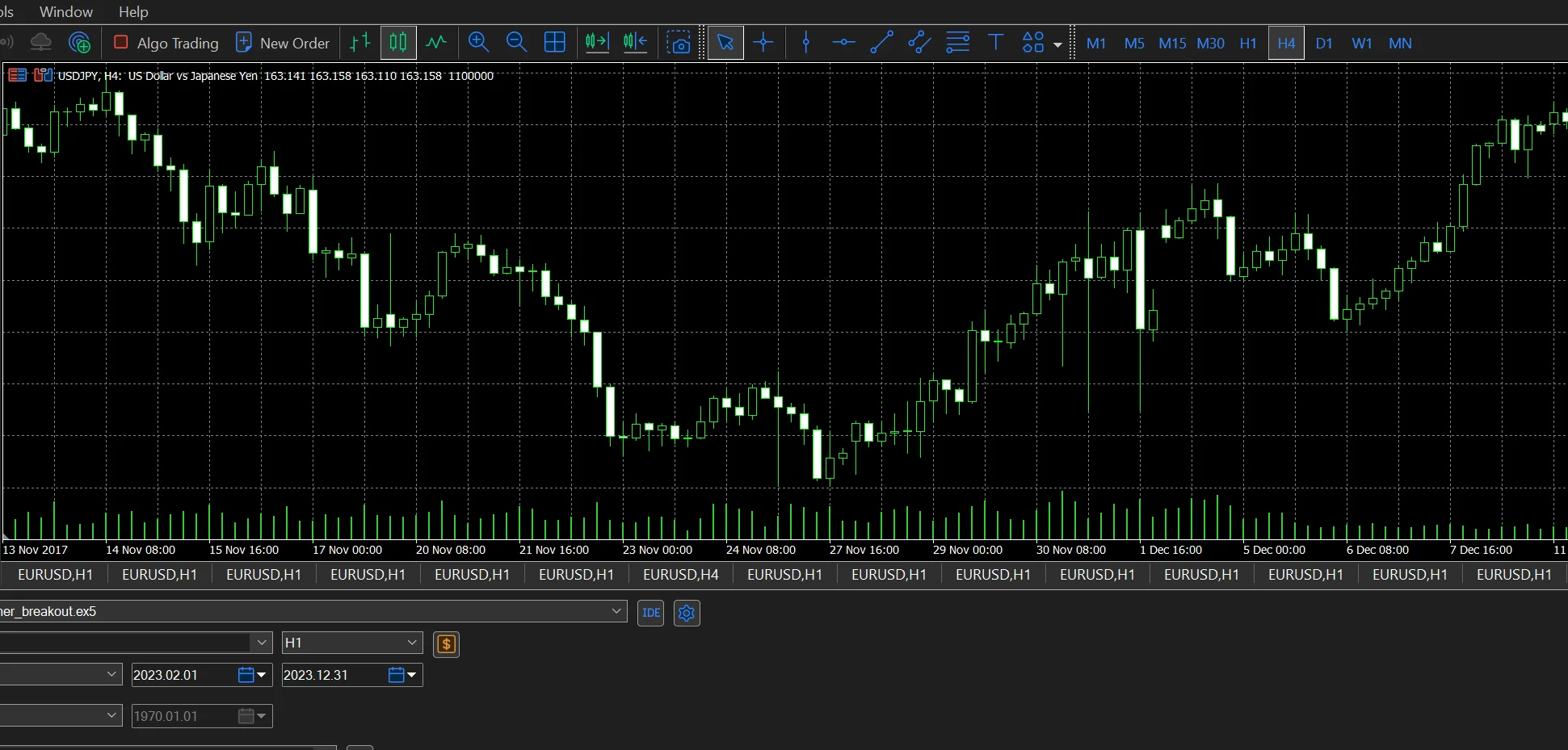Switch timeframe to W1
This screenshot has height=750, width=1568.
(1362, 44)
